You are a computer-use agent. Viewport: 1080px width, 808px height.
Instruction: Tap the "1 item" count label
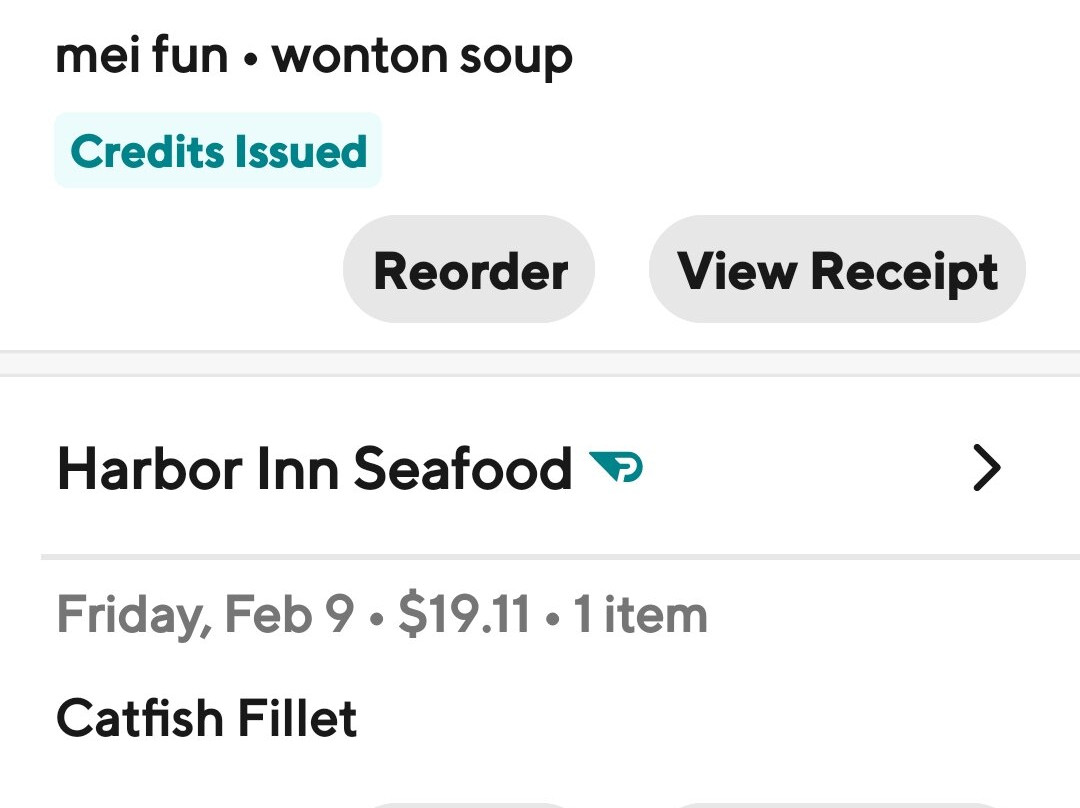640,614
